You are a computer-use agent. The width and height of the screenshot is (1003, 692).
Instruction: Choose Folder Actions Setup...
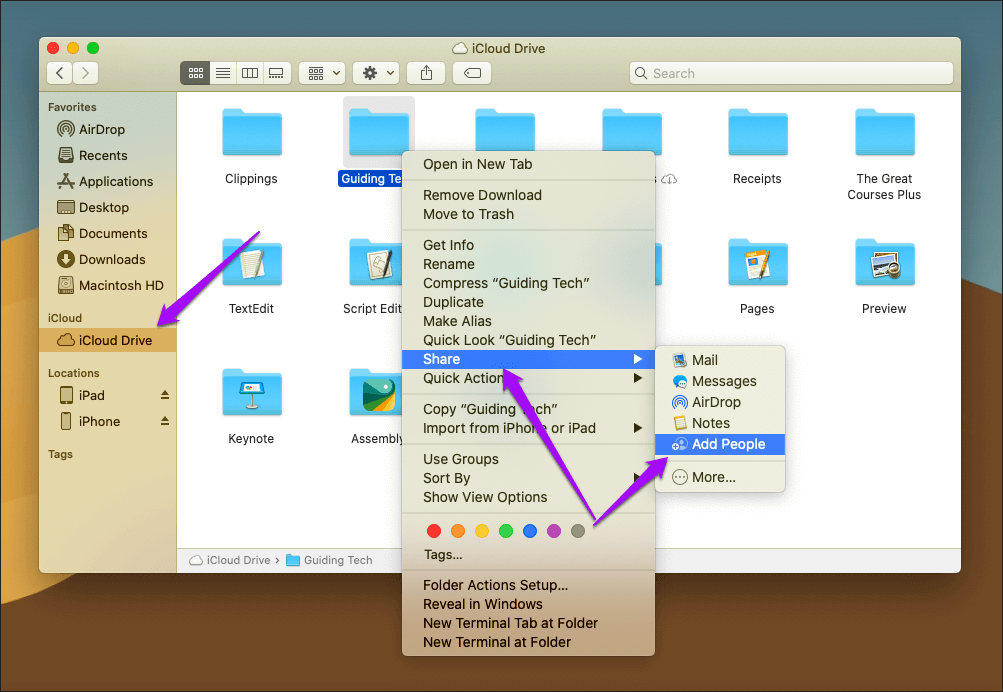click(x=528, y=585)
